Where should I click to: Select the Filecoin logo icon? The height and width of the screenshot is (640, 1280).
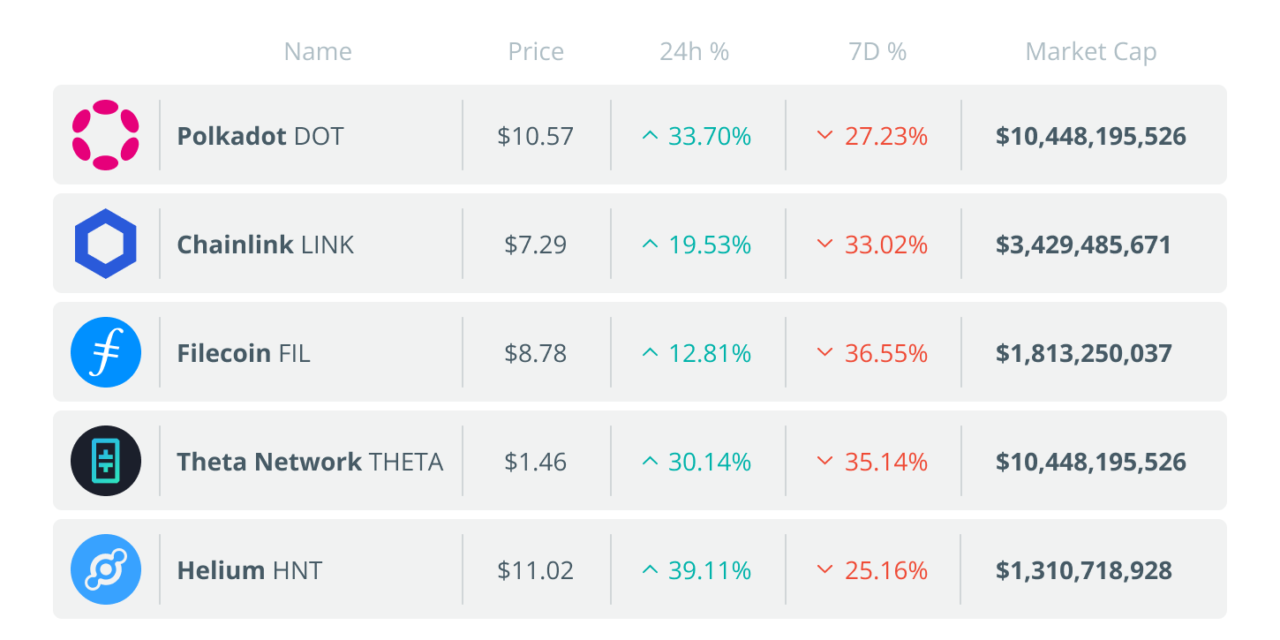click(106, 352)
